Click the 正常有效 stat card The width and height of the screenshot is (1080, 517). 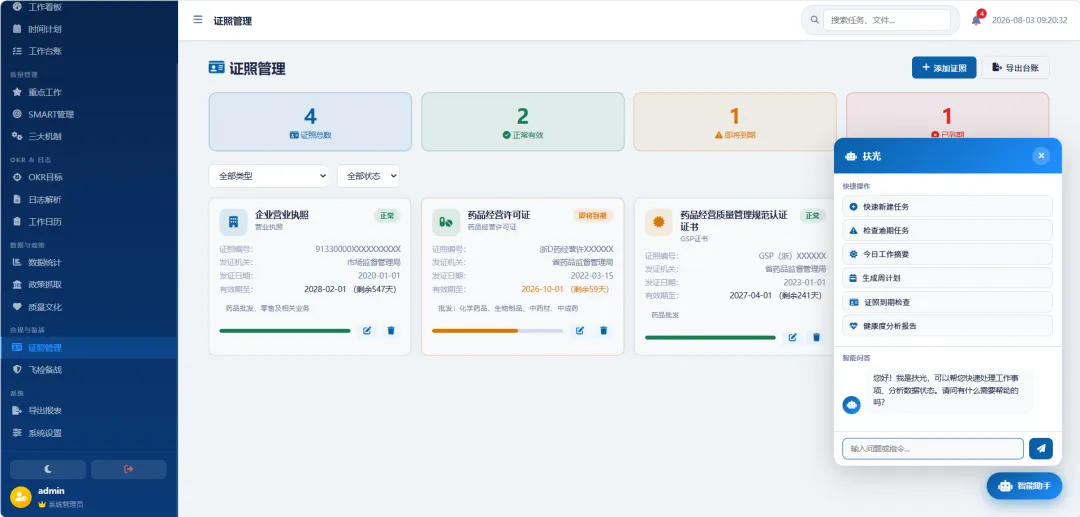[523, 122]
